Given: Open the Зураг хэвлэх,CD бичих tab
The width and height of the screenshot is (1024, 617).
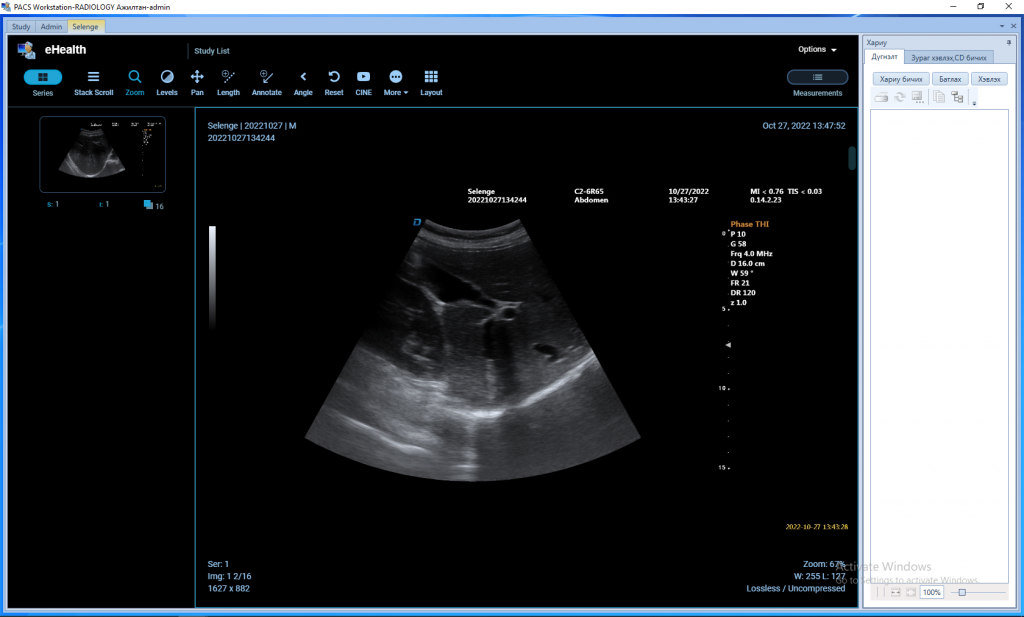Looking at the screenshot, I should tap(948, 57).
